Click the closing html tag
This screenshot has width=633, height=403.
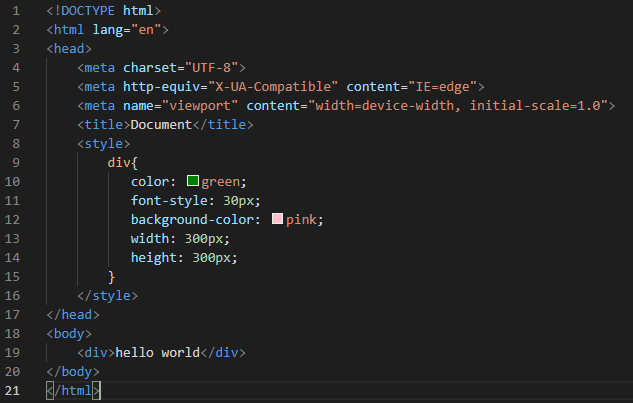(73, 391)
